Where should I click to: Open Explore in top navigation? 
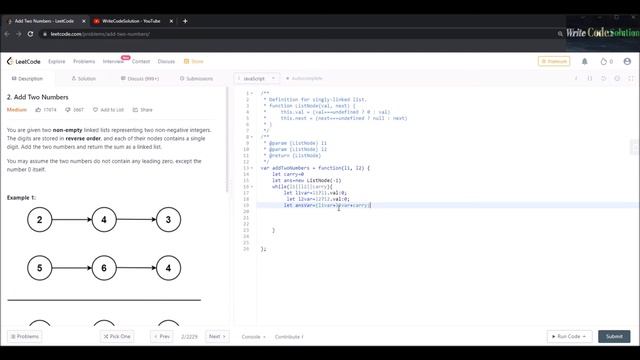click(x=57, y=61)
